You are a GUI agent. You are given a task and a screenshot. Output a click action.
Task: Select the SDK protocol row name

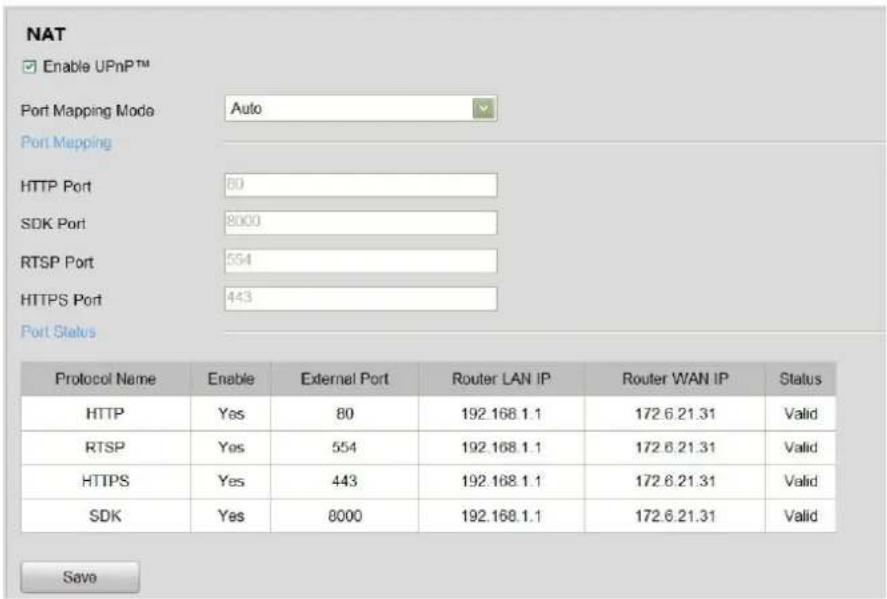click(105, 516)
